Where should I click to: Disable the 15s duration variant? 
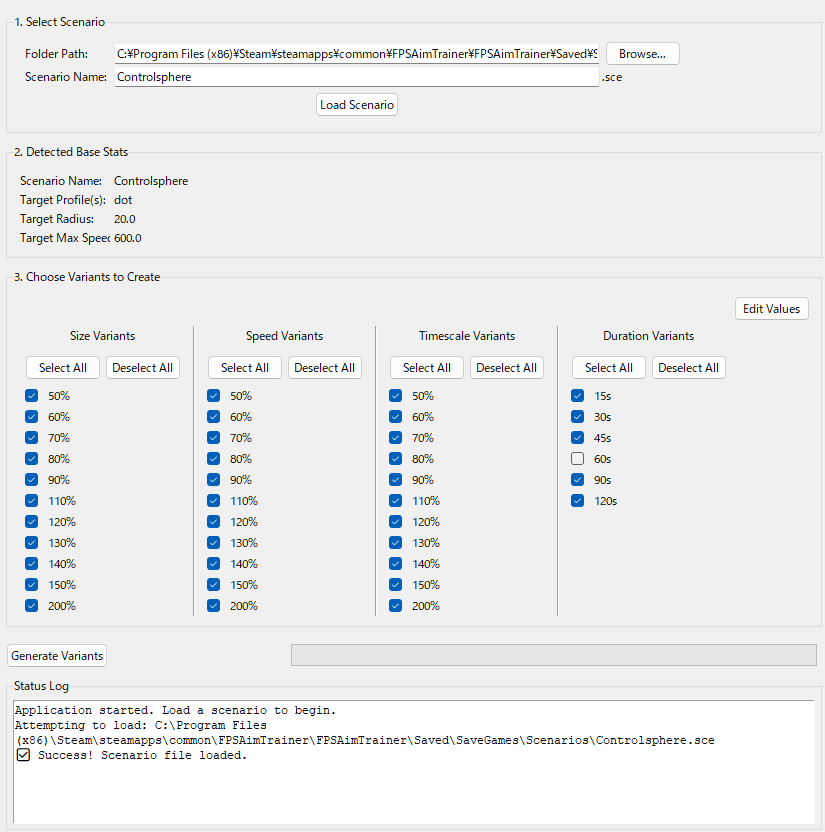577,395
